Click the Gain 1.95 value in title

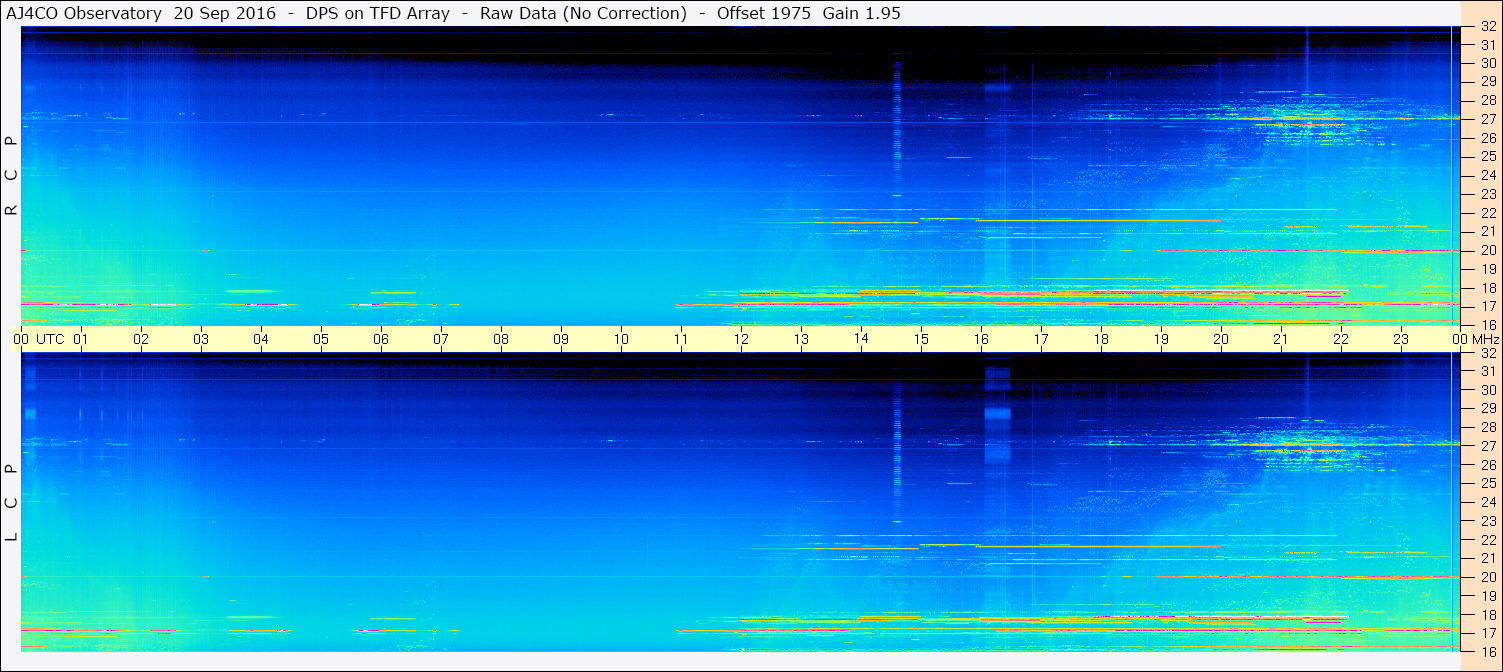861,14
